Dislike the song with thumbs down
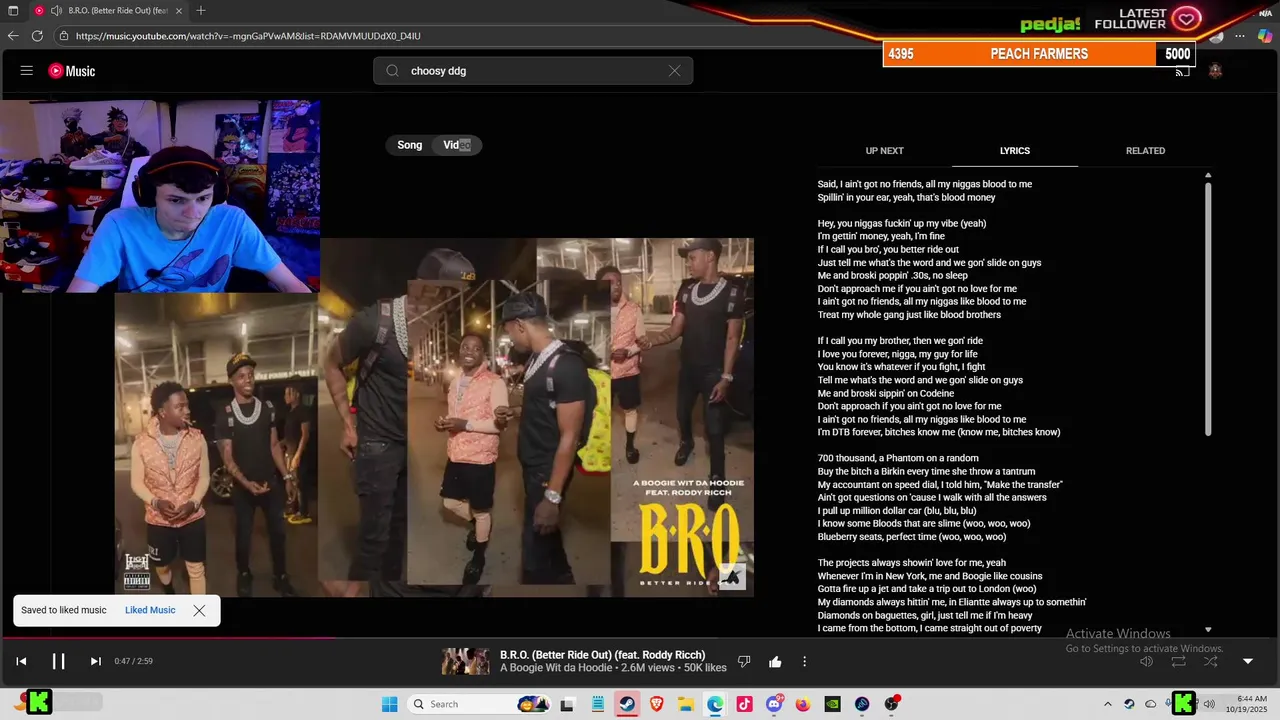The height and width of the screenshot is (720, 1280). pos(743,661)
